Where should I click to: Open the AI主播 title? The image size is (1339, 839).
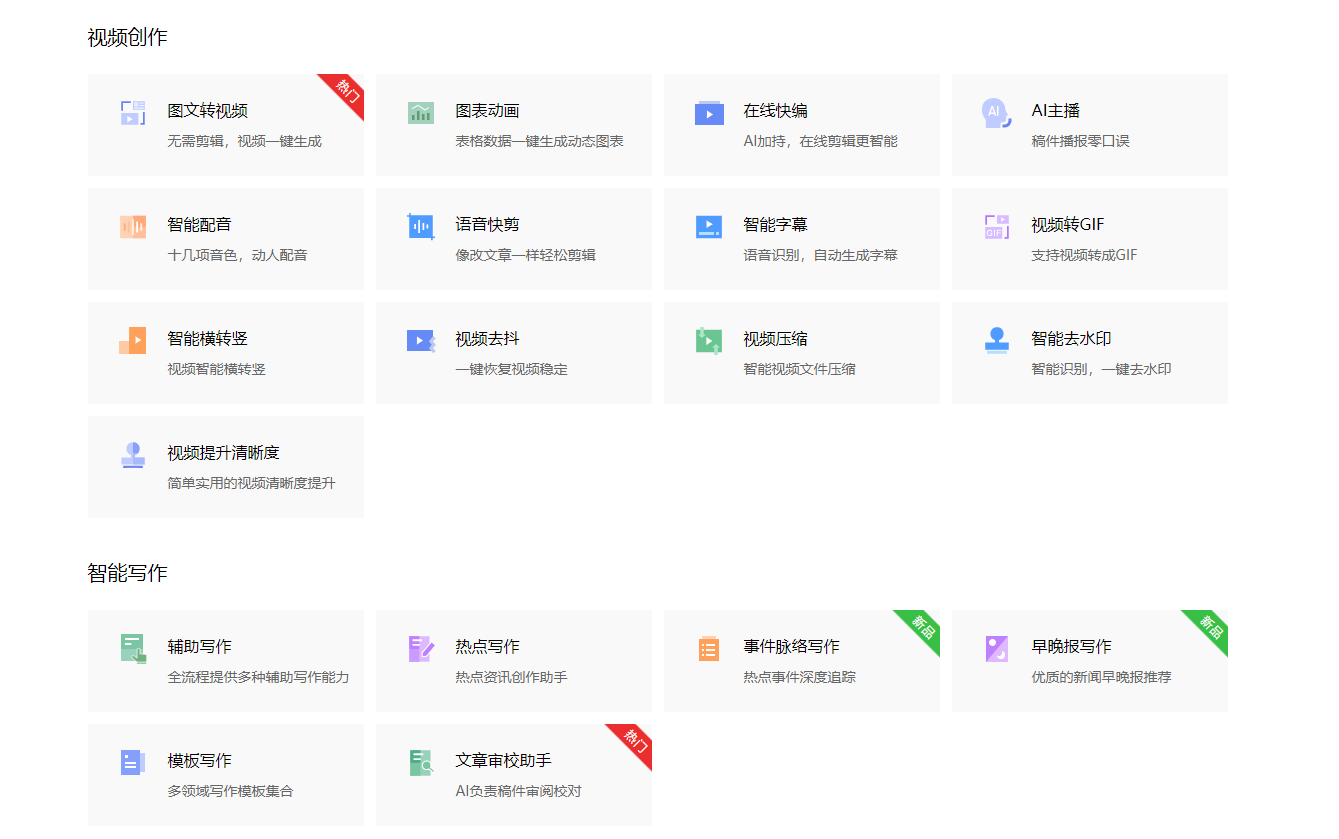(x=1056, y=111)
